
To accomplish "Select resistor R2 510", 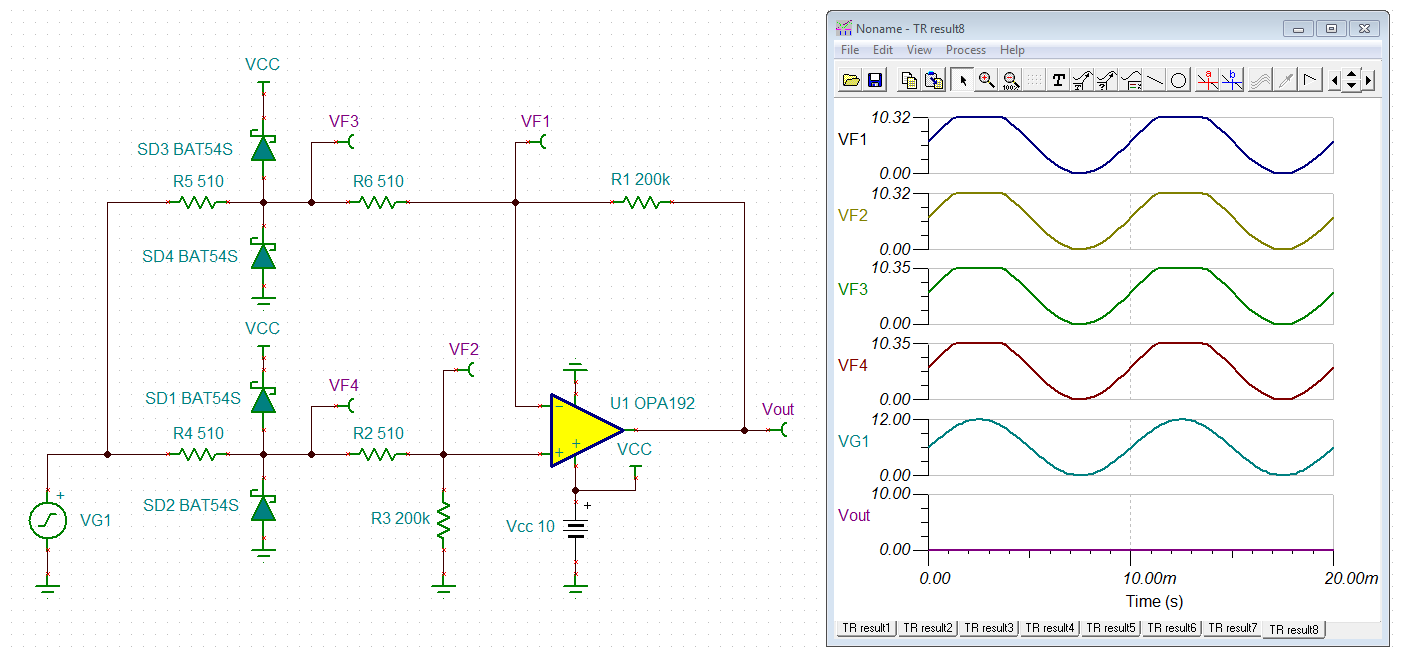I will pos(378,454).
